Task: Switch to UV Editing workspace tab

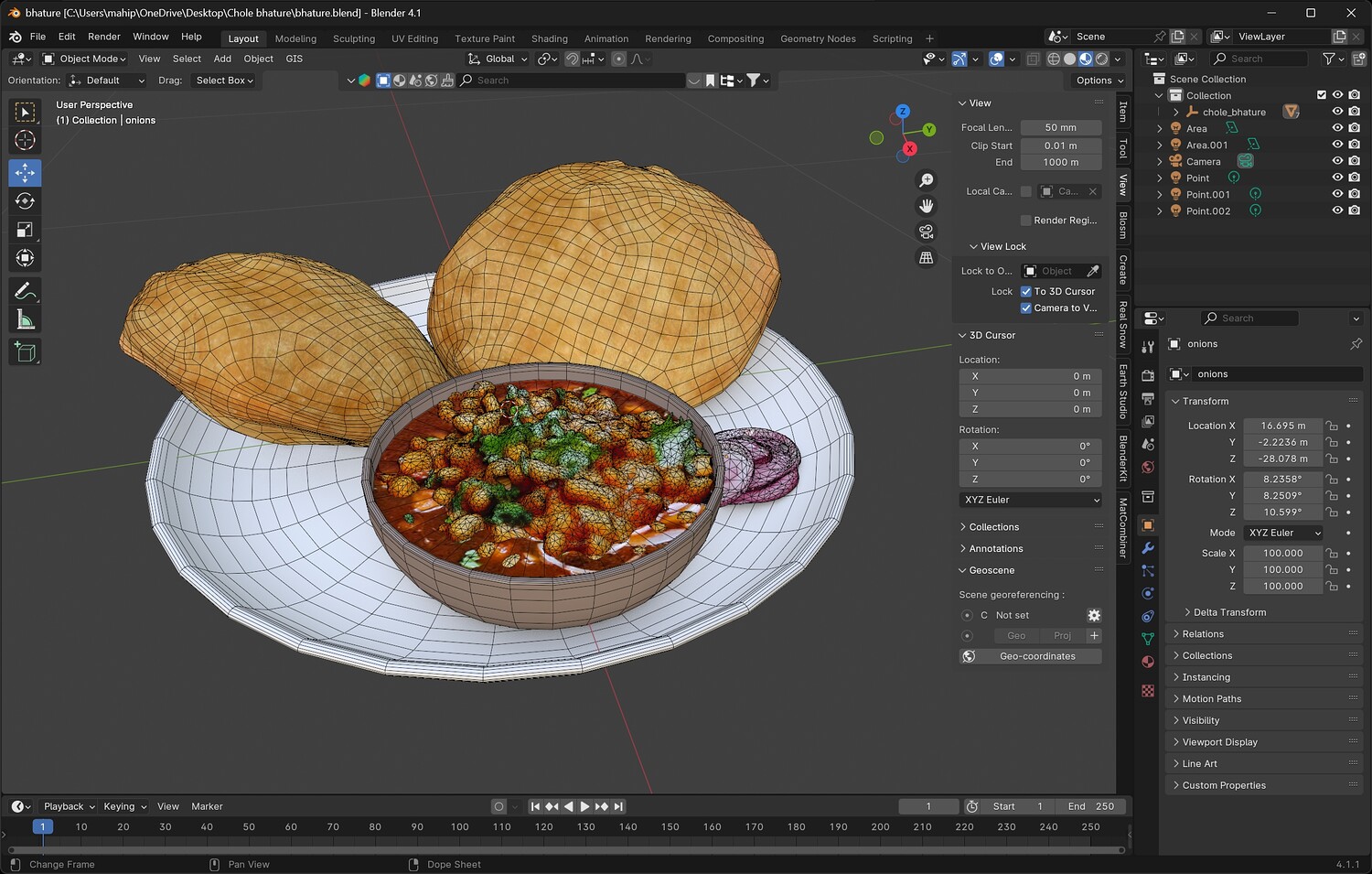Action: click(414, 38)
